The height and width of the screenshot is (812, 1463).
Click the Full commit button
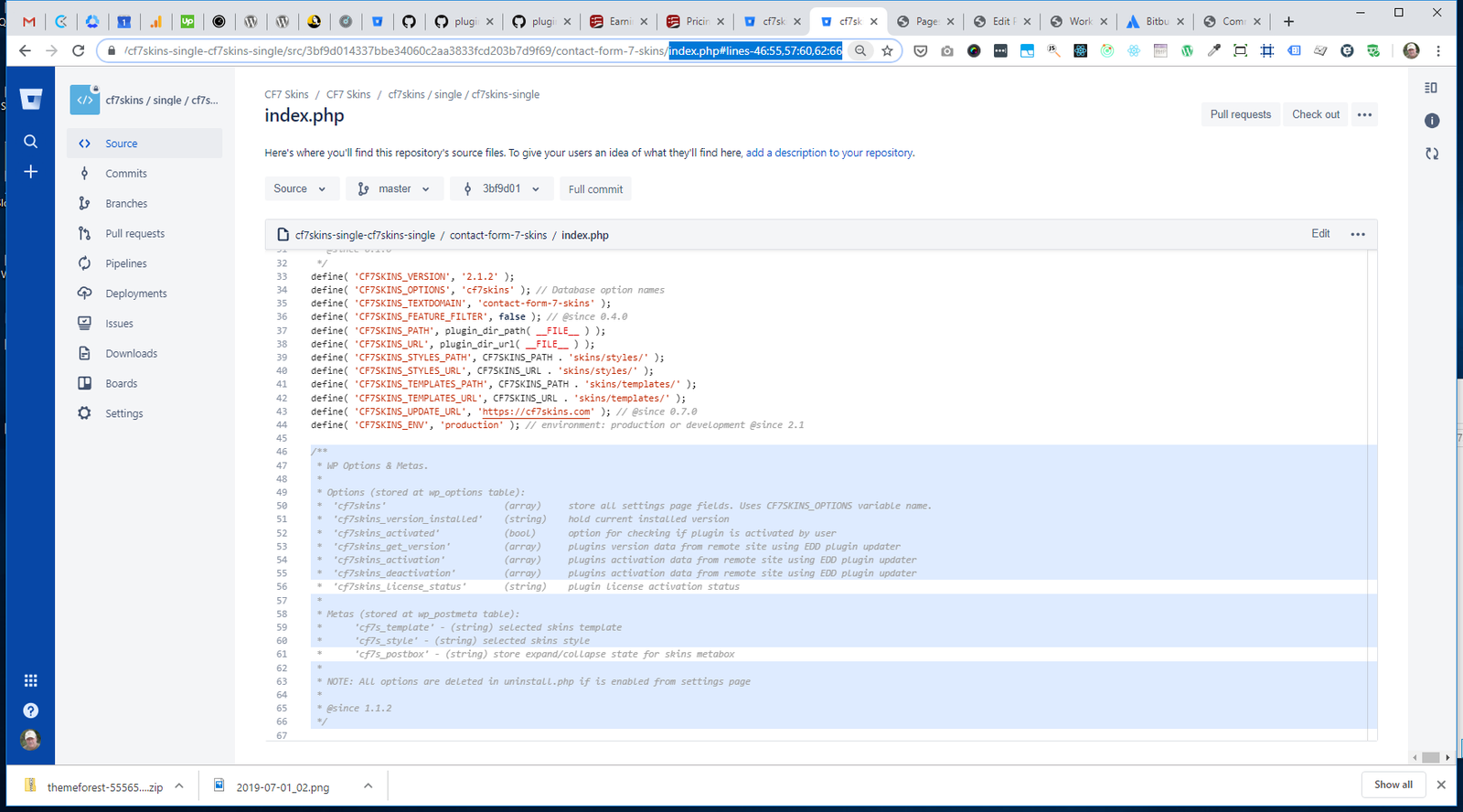tap(595, 189)
